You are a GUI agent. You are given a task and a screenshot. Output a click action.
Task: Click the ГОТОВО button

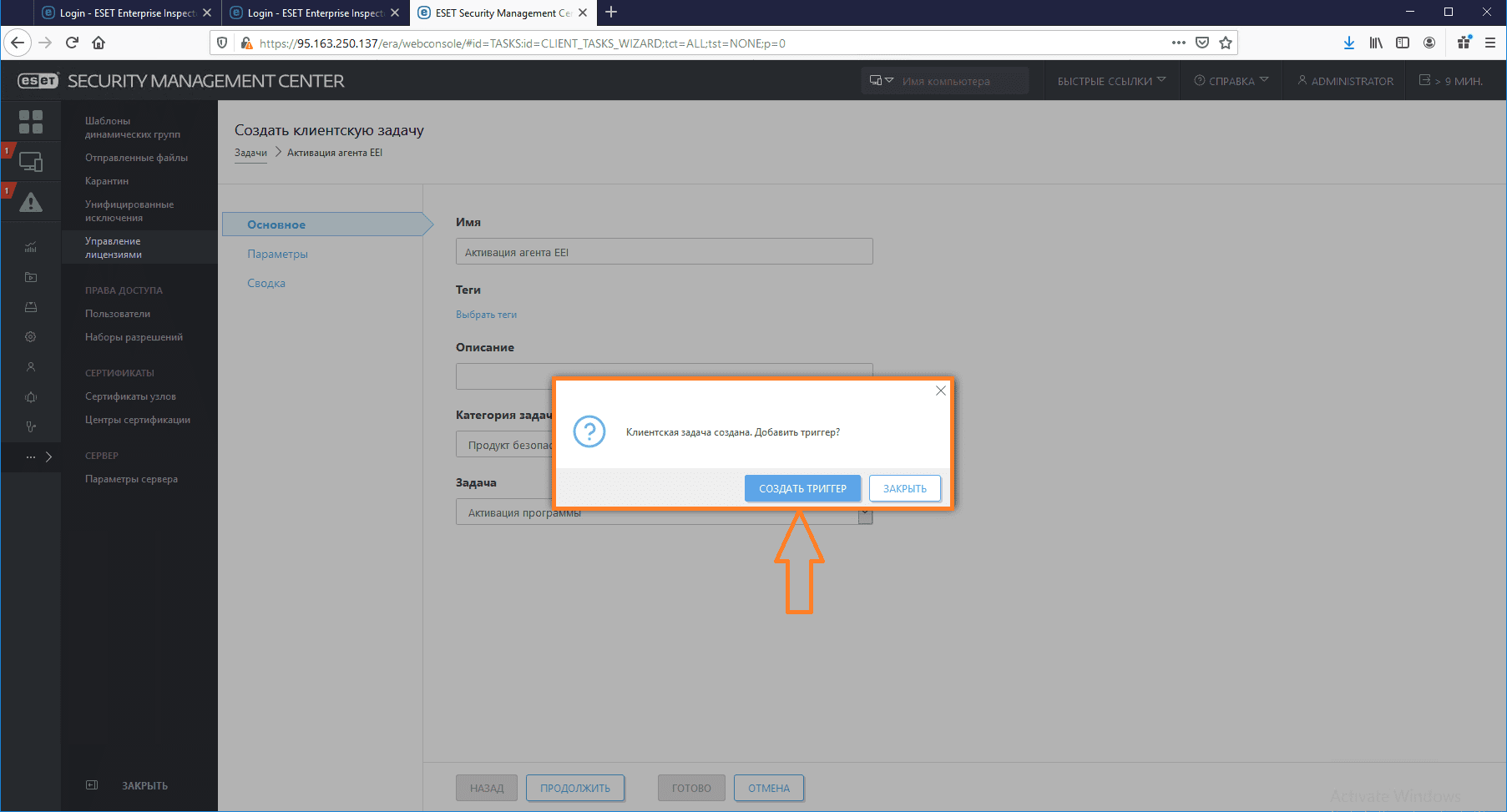pyautogui.click(x=691, y=788)
